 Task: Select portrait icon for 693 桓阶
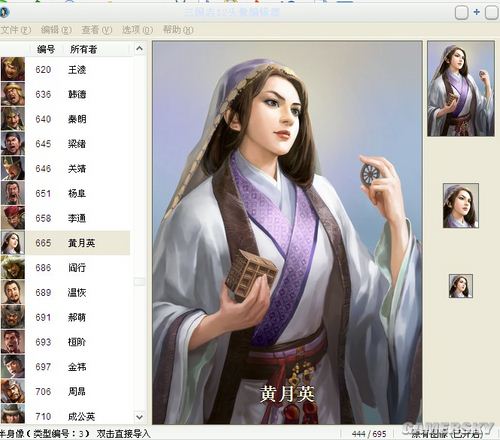click(13, 342)
